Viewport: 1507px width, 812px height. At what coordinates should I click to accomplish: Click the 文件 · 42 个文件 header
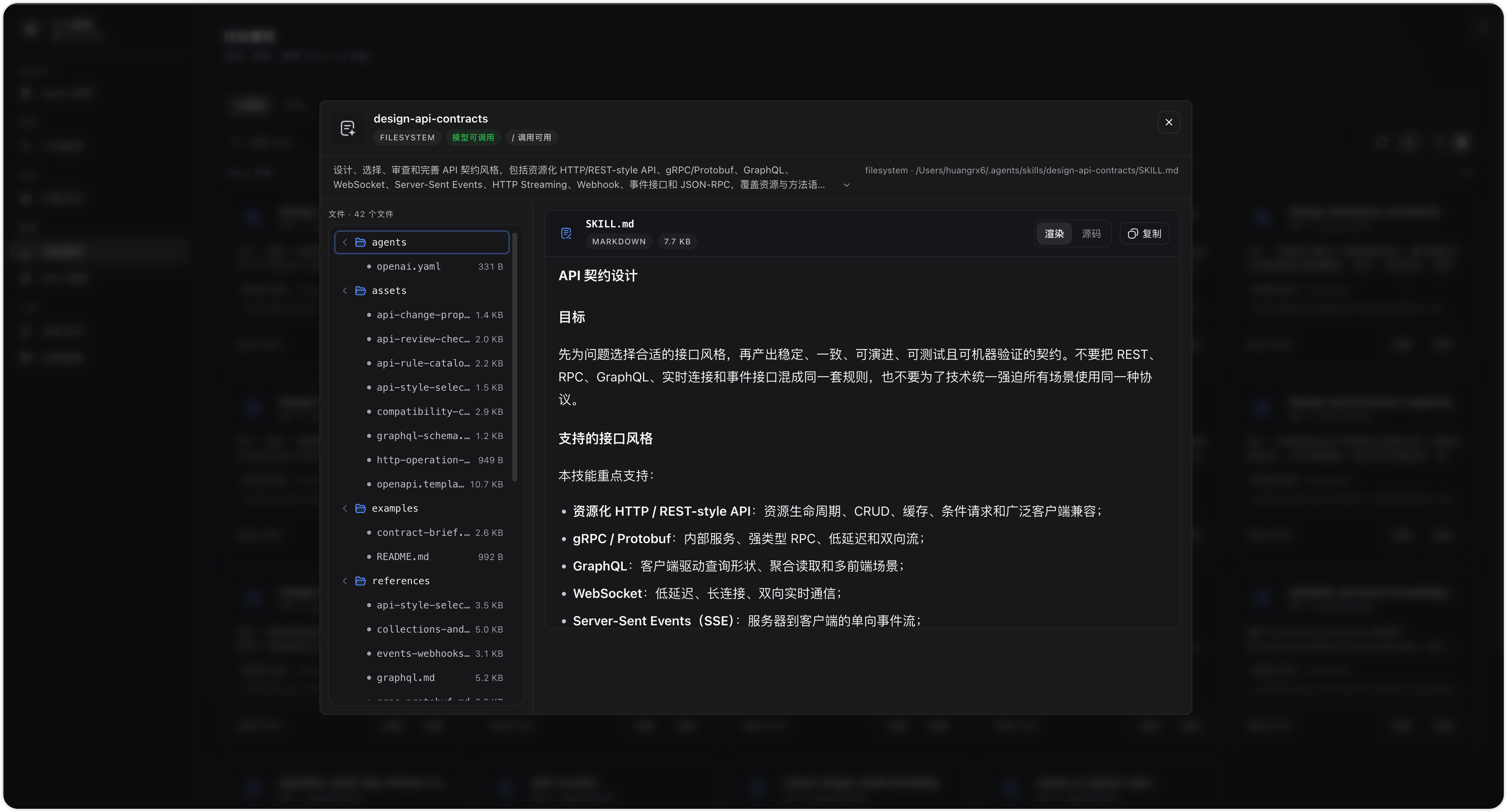pyautogui.click(x=361, y=214)
